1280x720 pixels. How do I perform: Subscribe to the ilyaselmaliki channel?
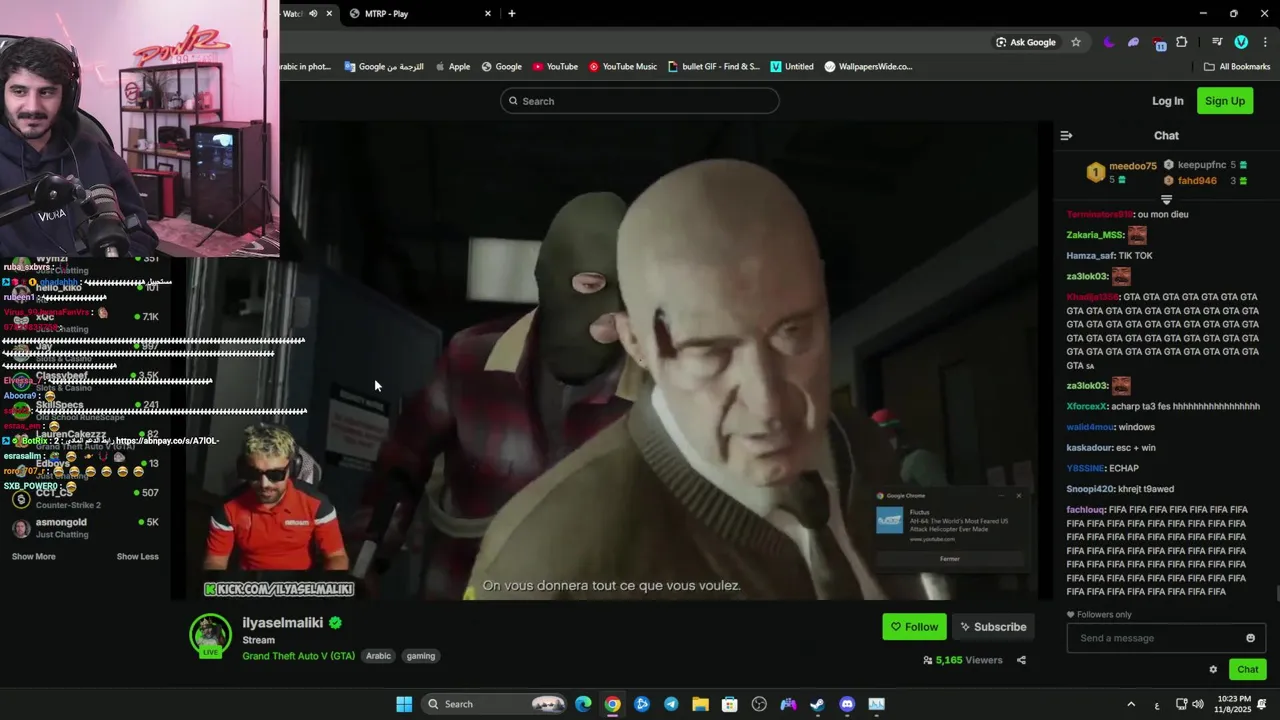(x=993, y=627)
